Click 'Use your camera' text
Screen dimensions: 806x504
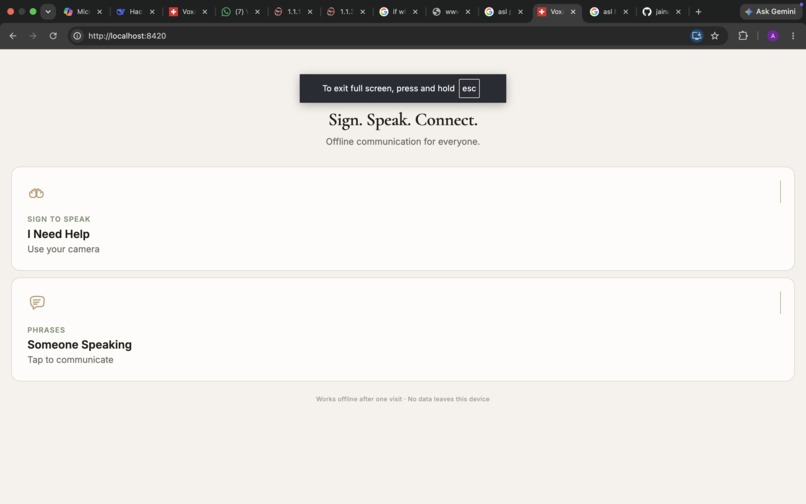pyautogui.click(x=63, y=249)
